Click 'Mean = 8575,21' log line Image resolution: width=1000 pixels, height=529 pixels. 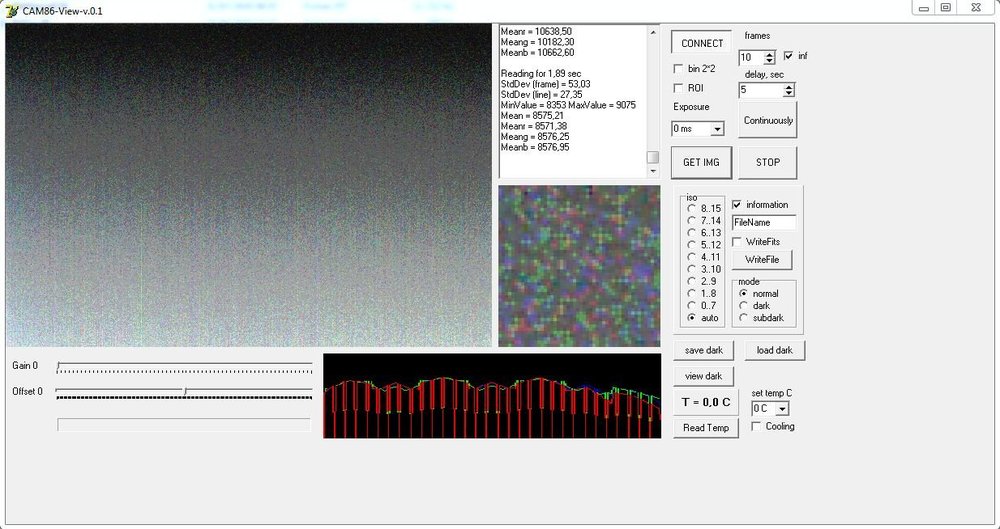(532, 115)
